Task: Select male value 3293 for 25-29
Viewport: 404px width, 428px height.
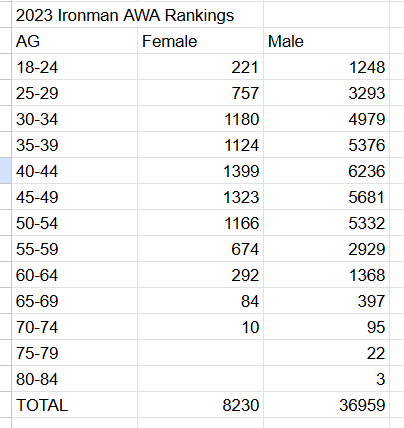Action: pos(326,93)
